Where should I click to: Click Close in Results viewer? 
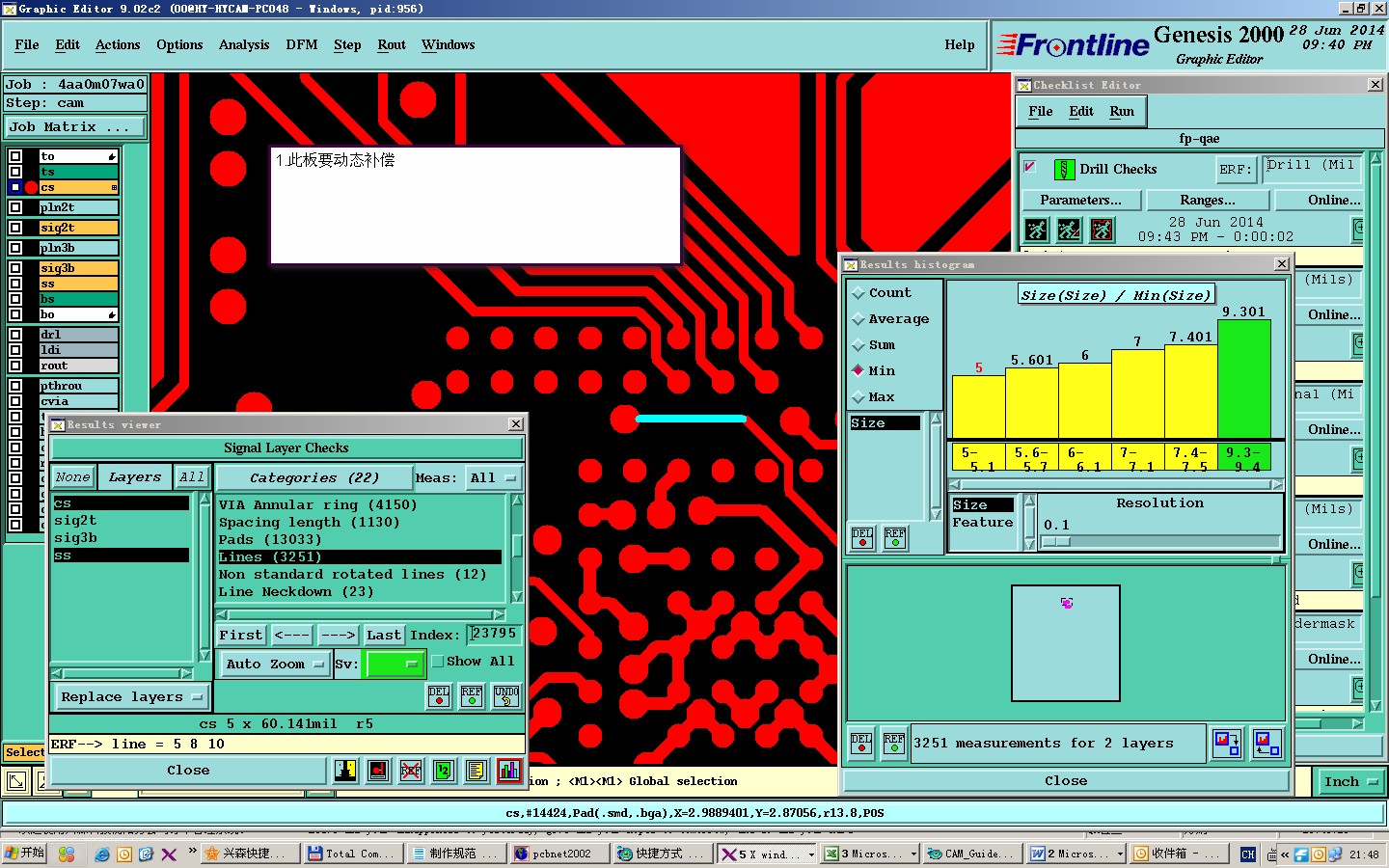point(188,770)
